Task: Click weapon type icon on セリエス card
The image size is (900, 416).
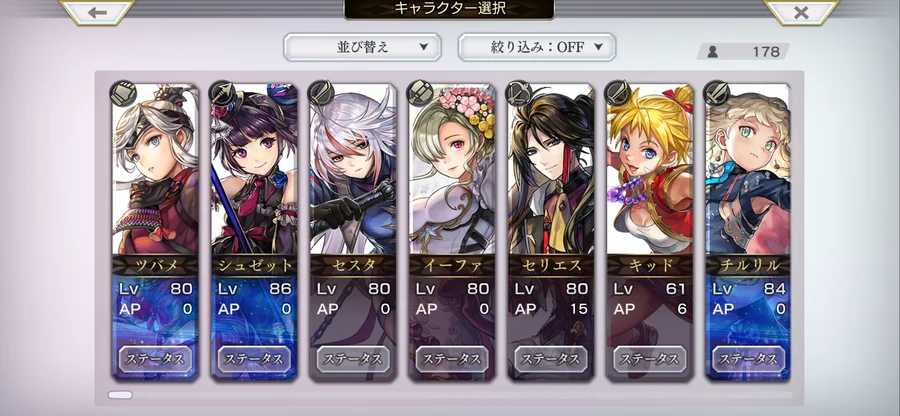Action: click(518, 93)
